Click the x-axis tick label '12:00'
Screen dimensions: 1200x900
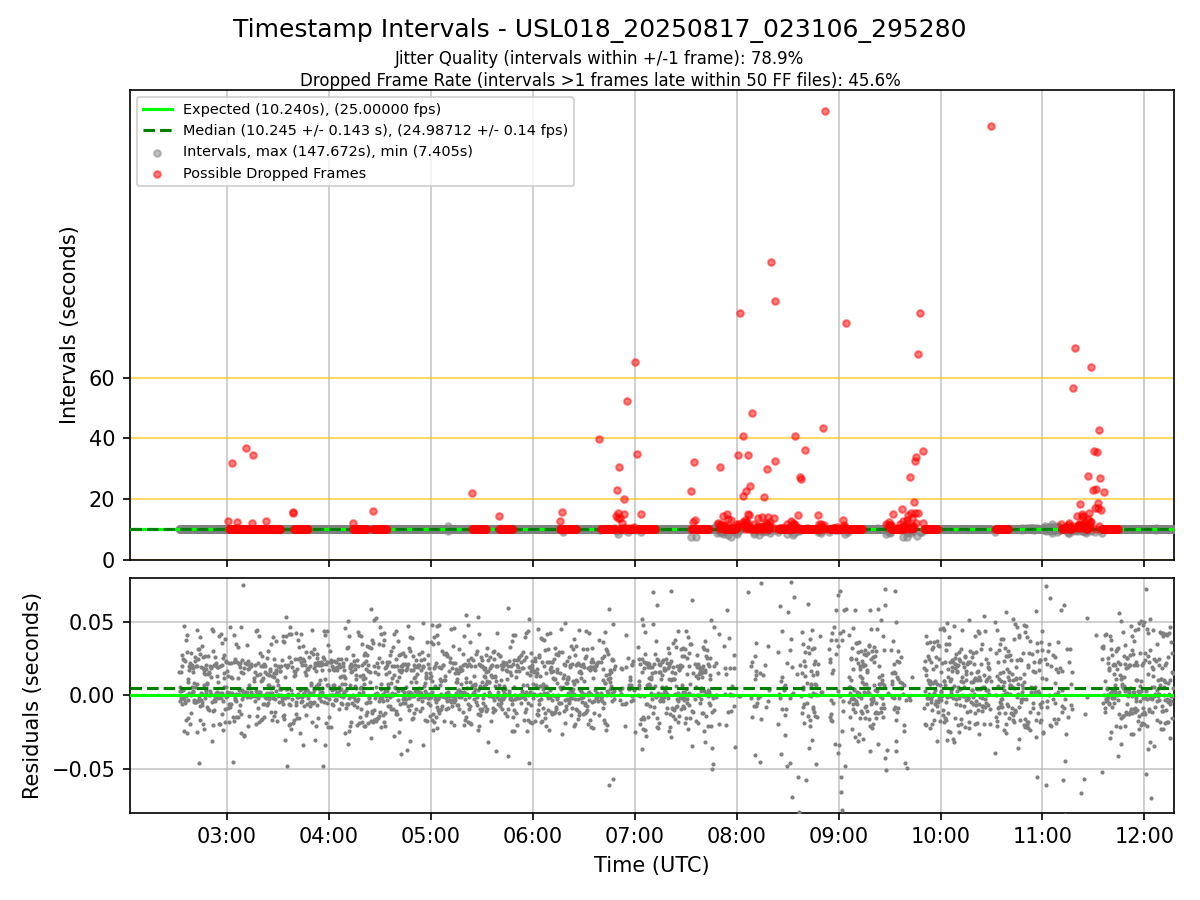click(x=1145, y=834)
